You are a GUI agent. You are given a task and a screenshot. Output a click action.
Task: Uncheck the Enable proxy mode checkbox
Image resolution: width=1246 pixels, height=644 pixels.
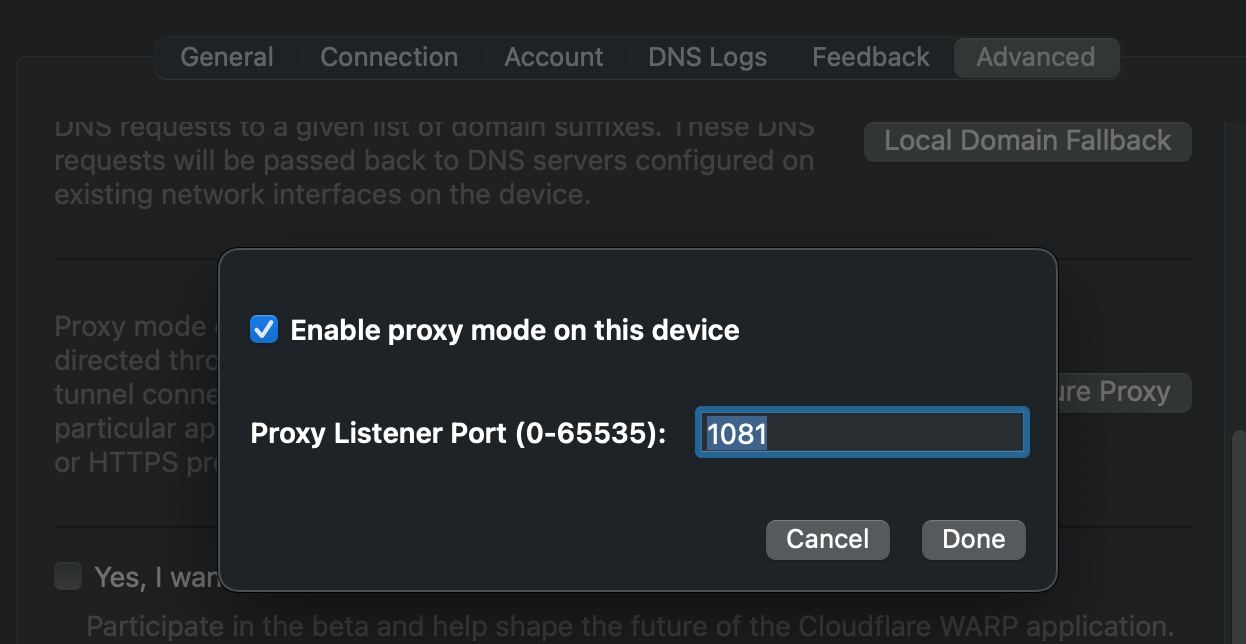pos(264,329)
